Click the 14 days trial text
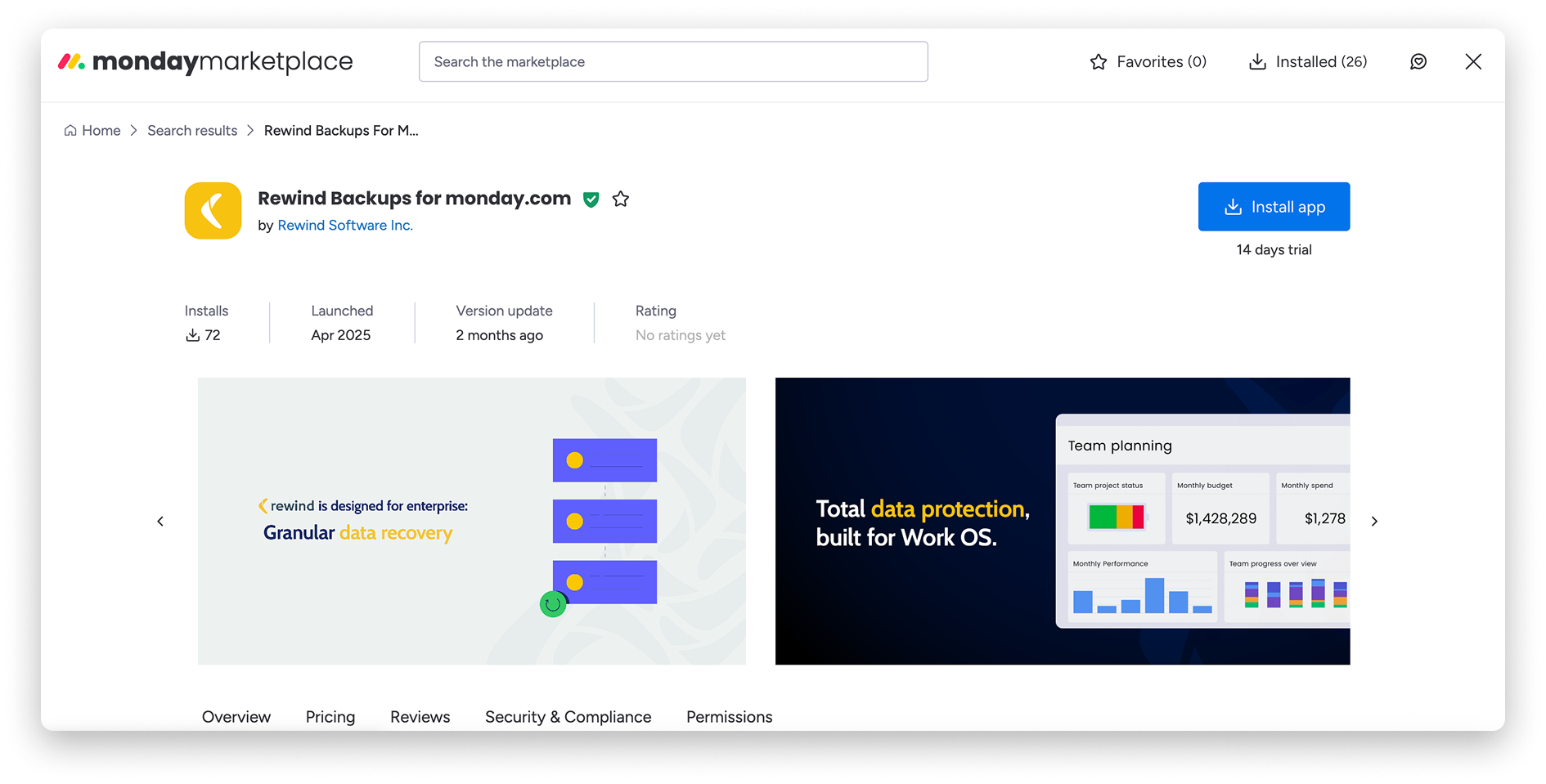This screenshot has width=1546, height=784. (1274, 249)
